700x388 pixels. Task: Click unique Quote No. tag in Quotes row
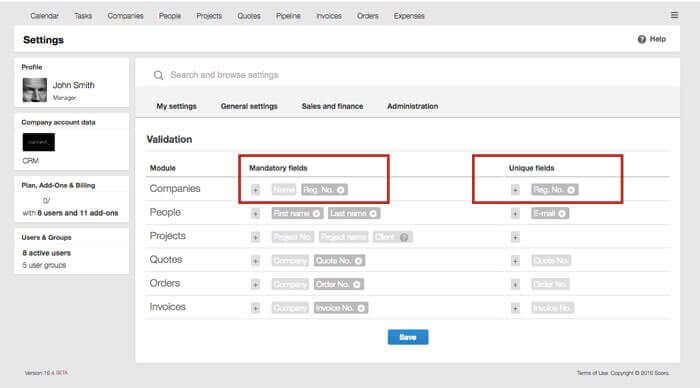[x=551, y=261]
